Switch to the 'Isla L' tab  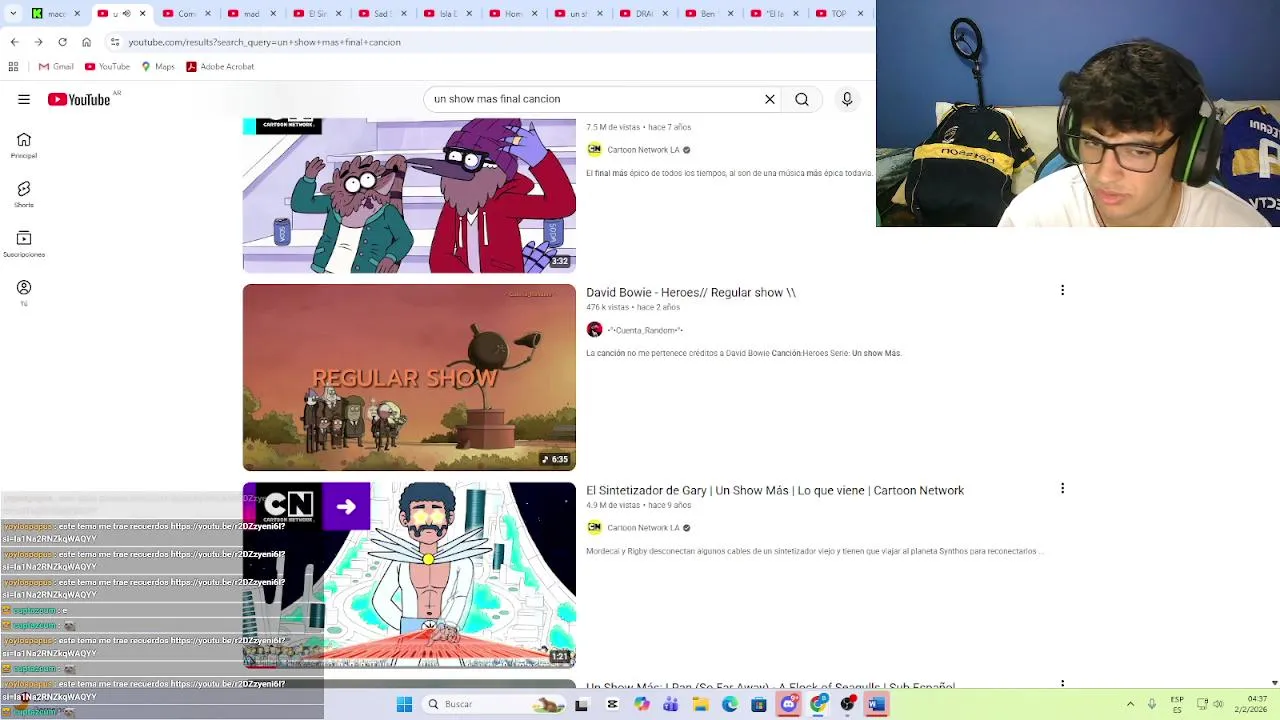pos(446,13)
